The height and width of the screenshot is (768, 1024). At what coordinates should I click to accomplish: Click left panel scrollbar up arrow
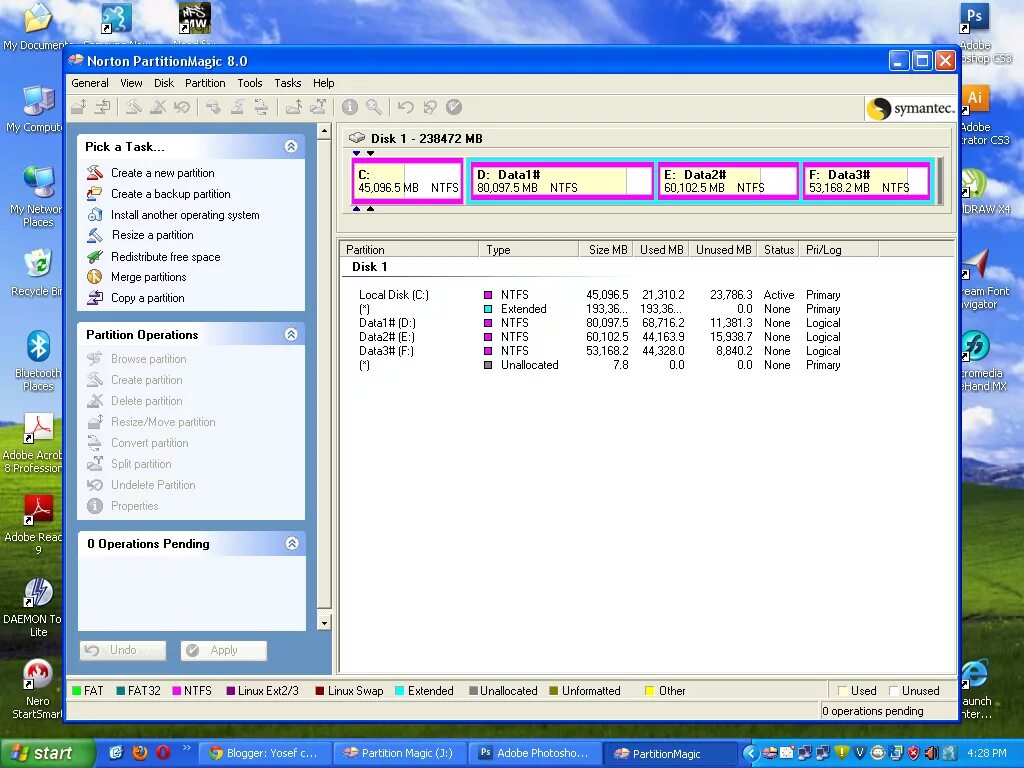[324, 131]
